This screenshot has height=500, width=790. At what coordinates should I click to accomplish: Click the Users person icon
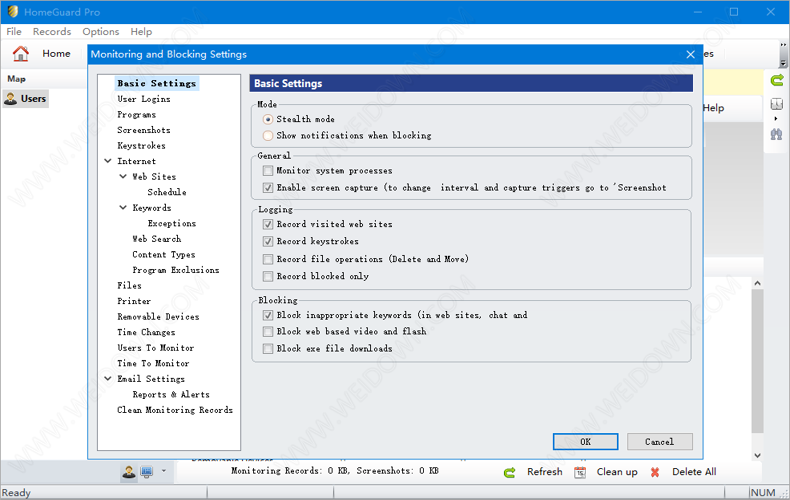(11, 99)
